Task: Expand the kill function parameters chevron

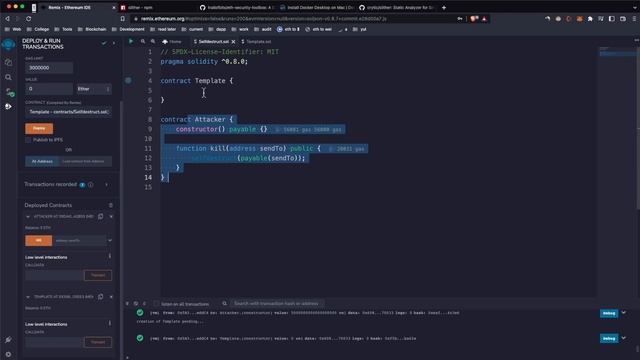Action: pos(110,241)
